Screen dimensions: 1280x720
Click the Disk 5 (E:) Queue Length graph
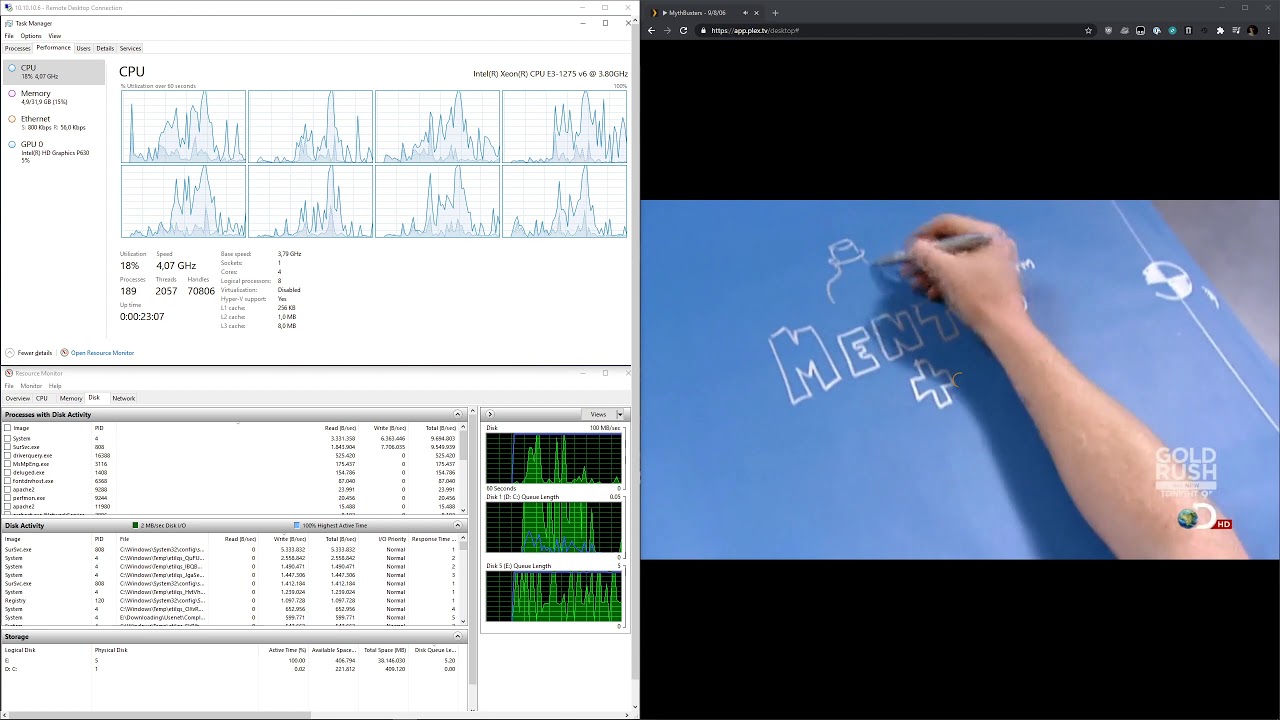click(554, 596)
